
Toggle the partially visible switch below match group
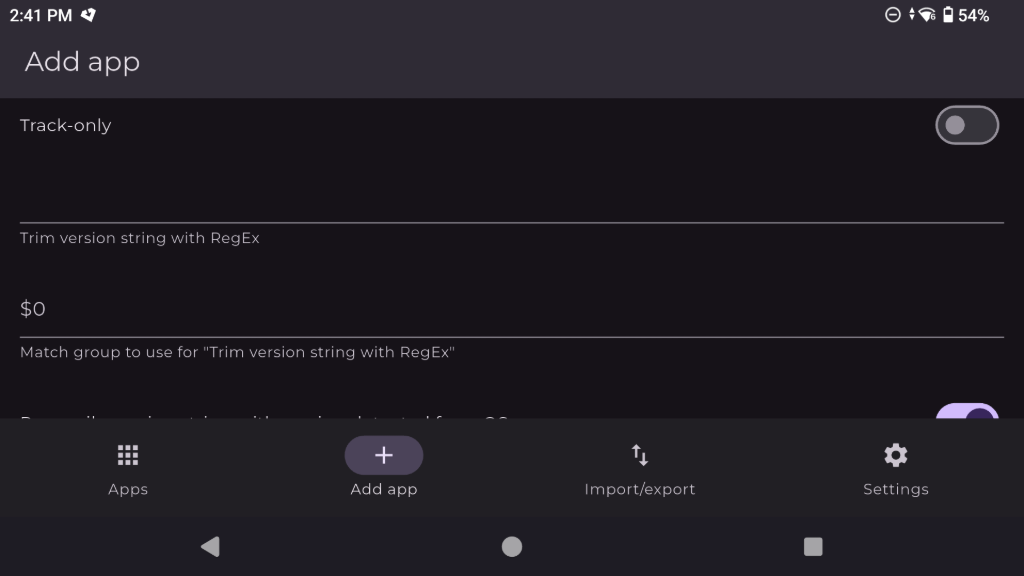click(x=966, y=412)
